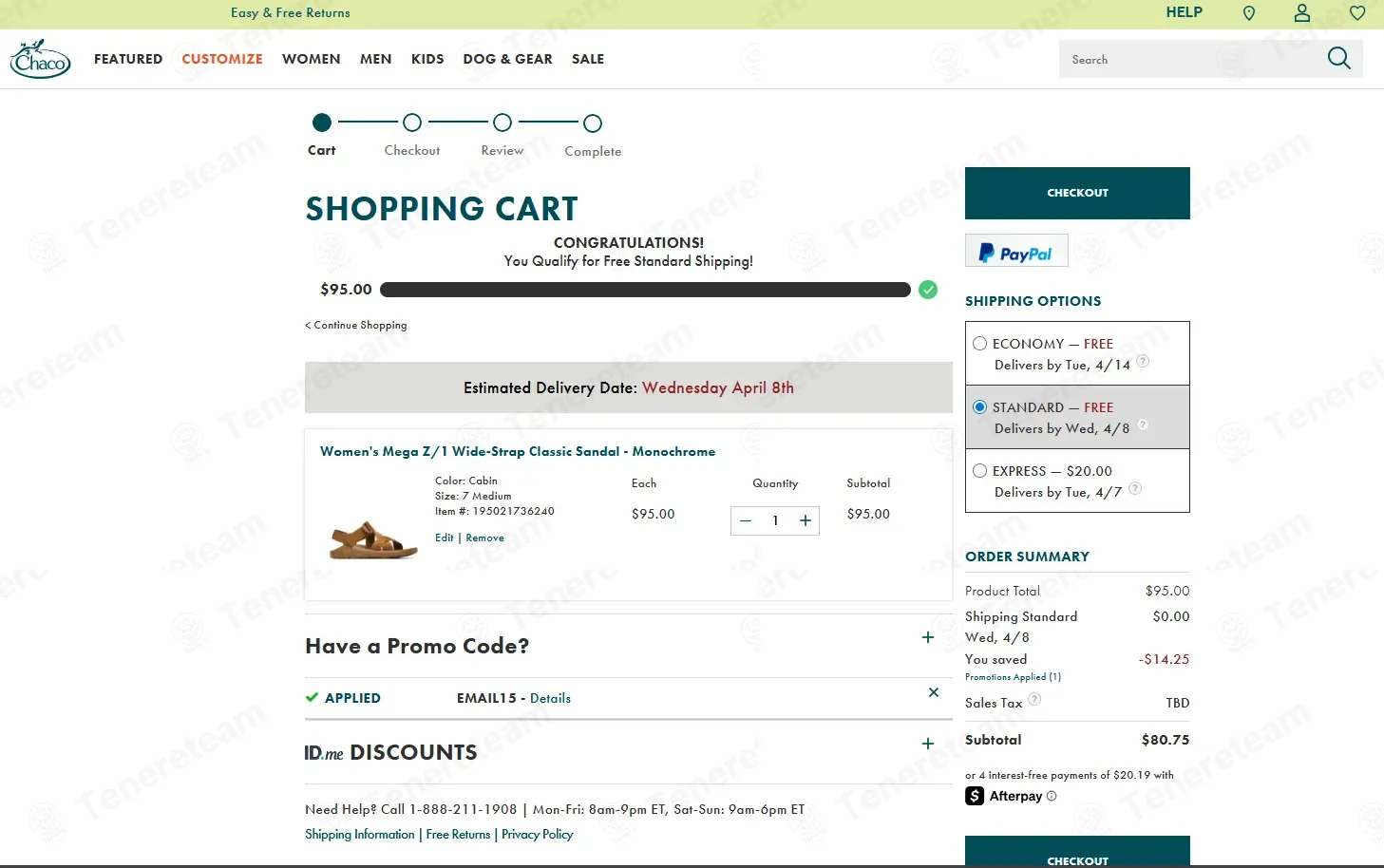
Task: Select Economy free shipping option
Action: tap(979, 344)
